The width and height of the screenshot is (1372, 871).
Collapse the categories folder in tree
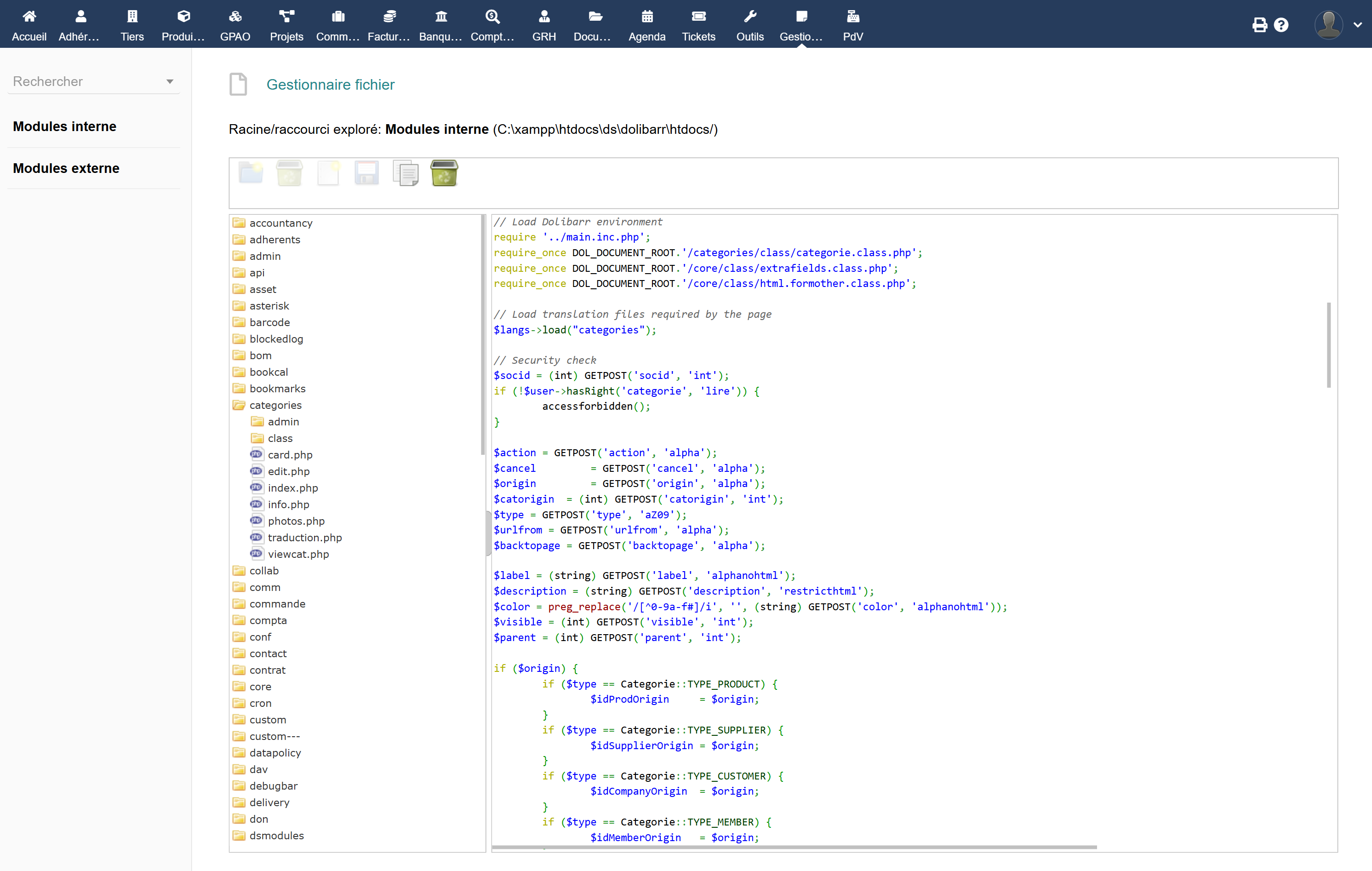tap(275, 405)
